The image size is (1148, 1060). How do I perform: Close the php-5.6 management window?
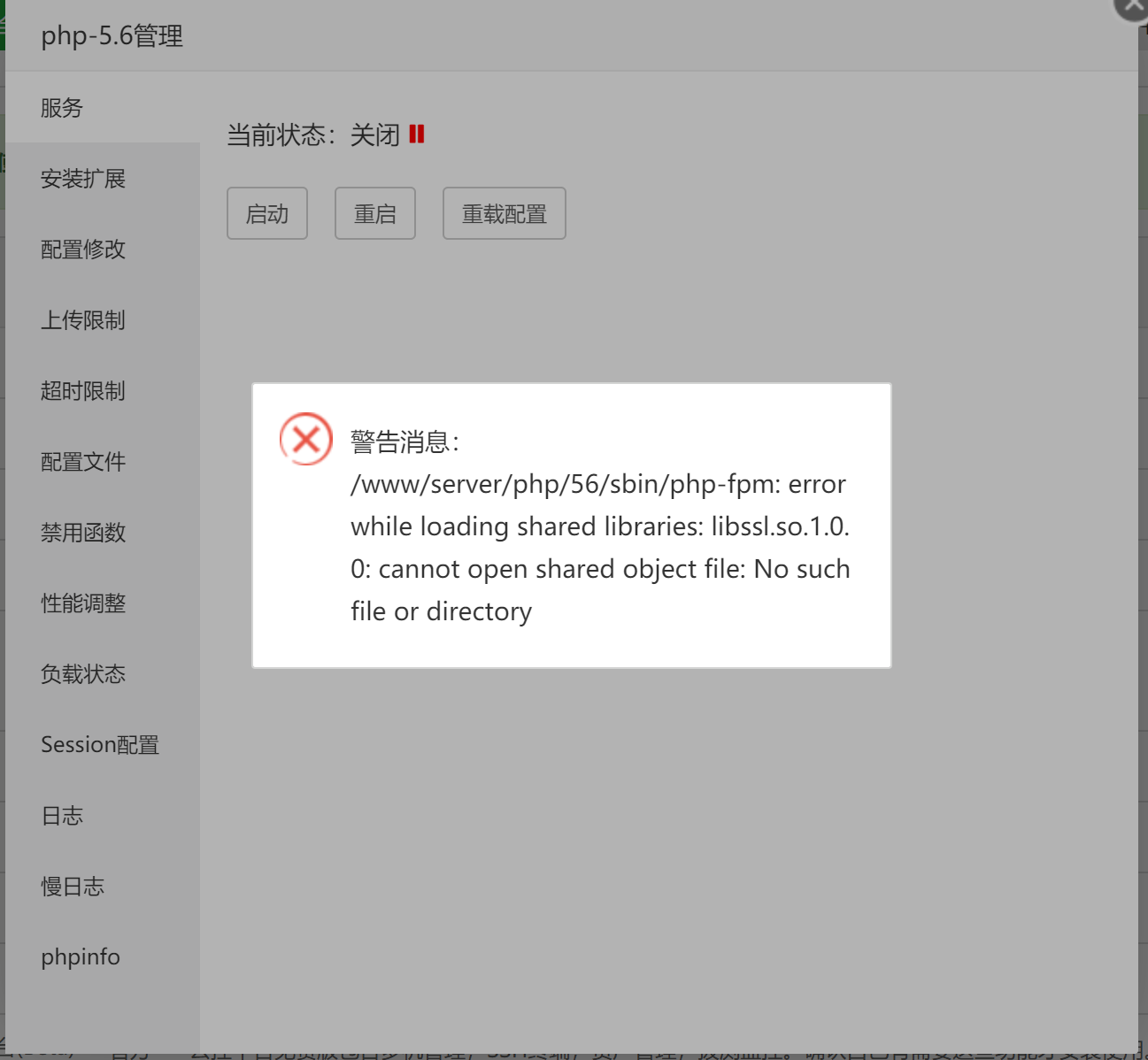1129,9
